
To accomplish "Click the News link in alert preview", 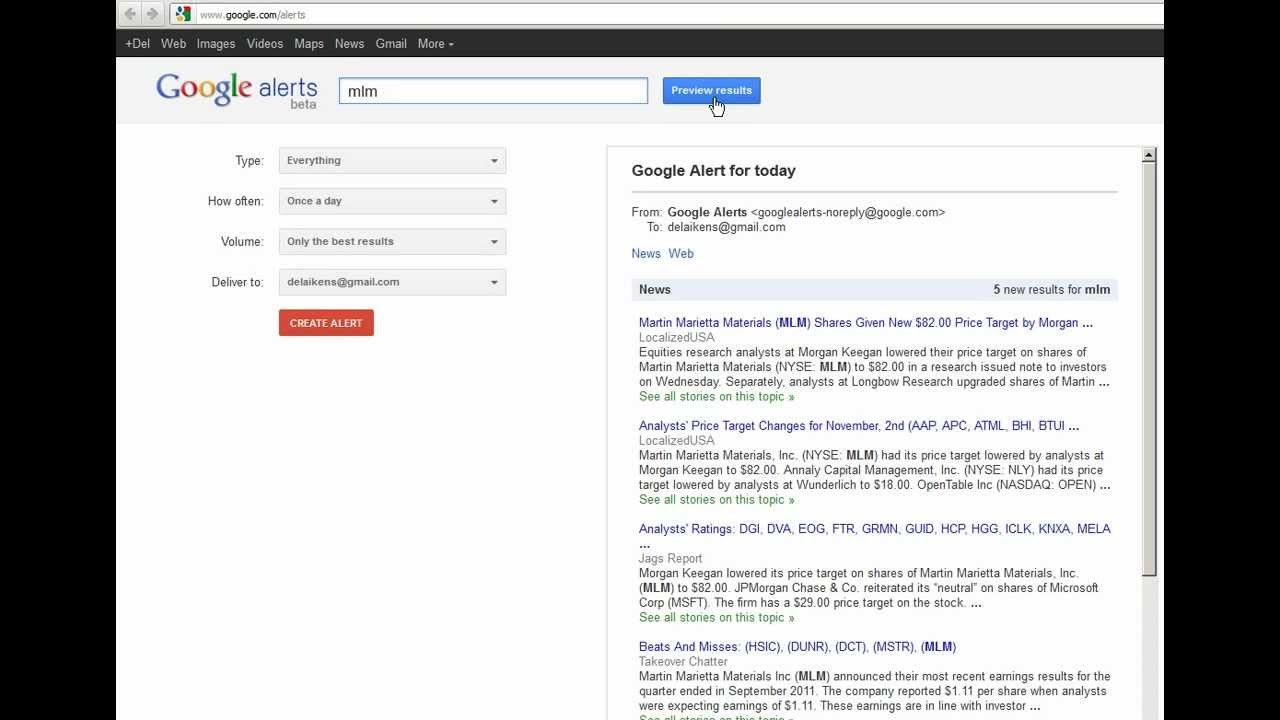I will pos(646,254).
